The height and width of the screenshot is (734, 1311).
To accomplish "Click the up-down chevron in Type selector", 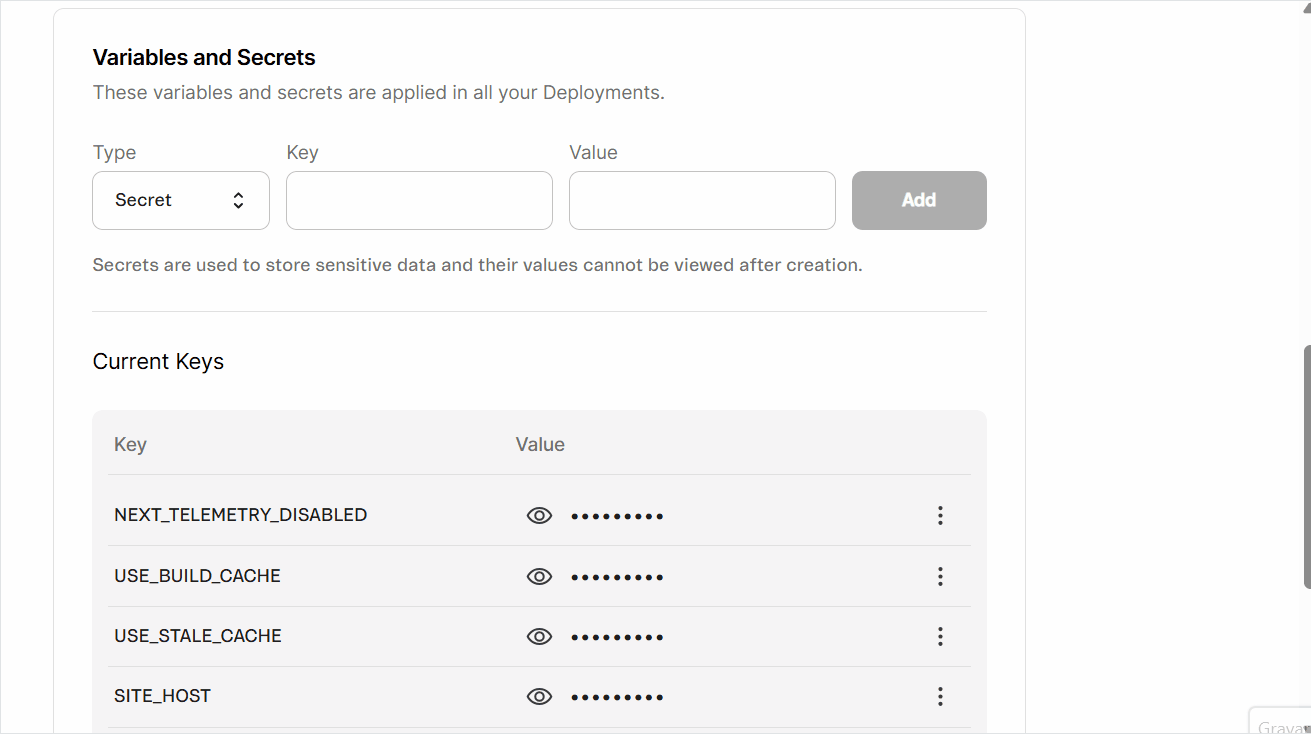I will [x=238, y=200].
